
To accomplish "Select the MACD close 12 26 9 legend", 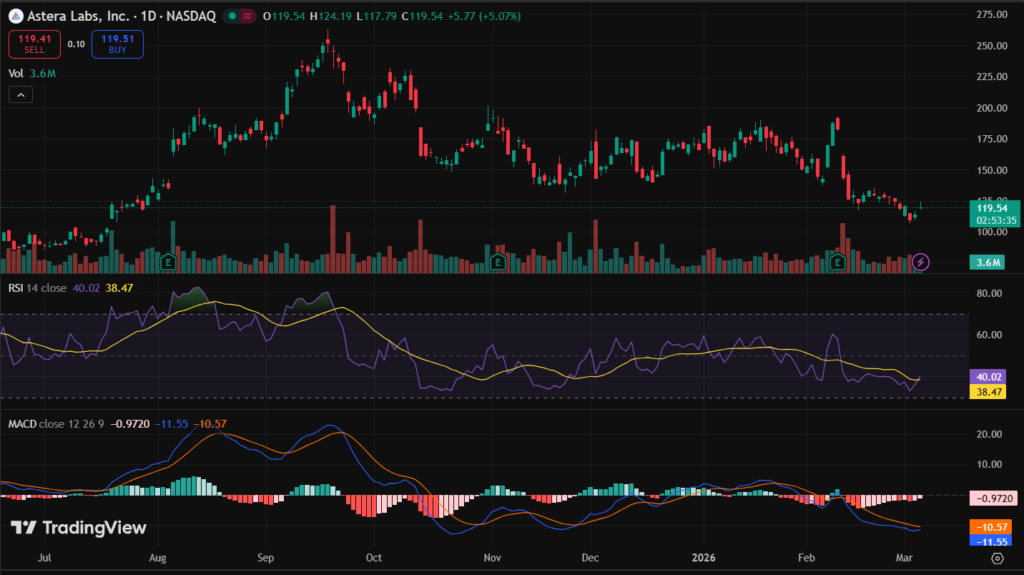I will [56, 423].
